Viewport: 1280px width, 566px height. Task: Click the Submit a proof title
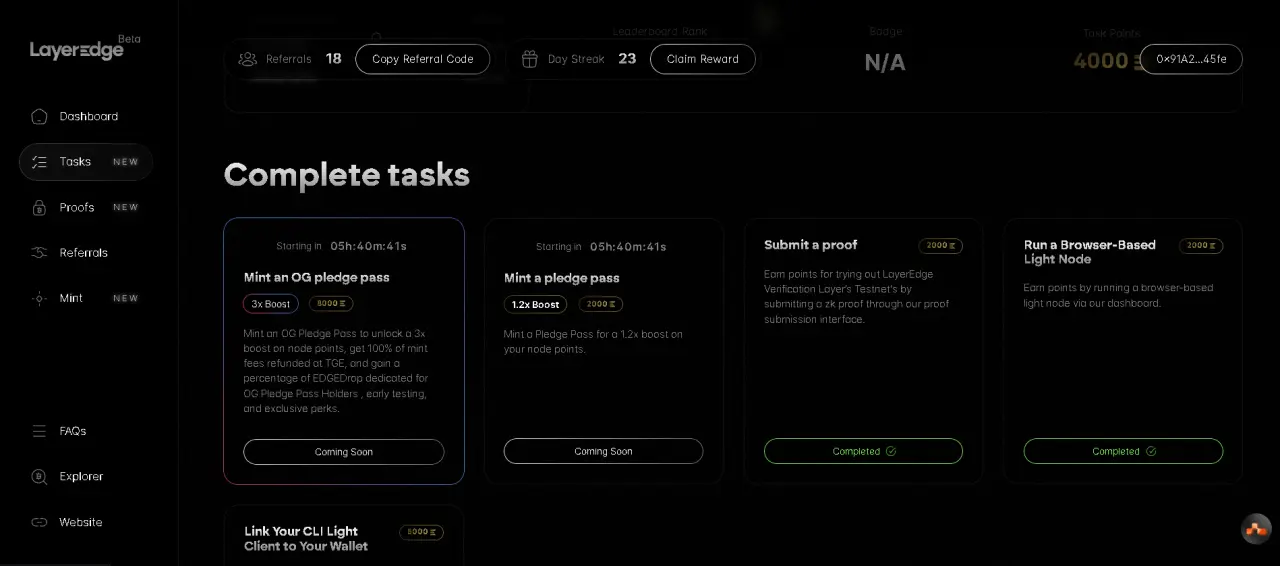click(x=811, y=245)
